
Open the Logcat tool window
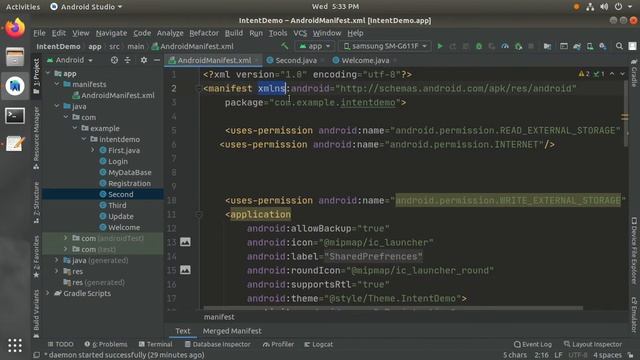318,344
